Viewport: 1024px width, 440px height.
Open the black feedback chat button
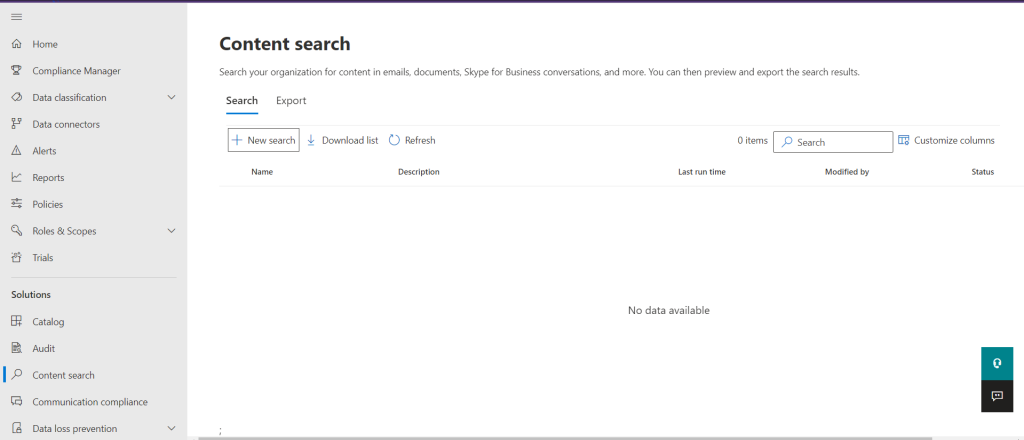click(997, 396)
